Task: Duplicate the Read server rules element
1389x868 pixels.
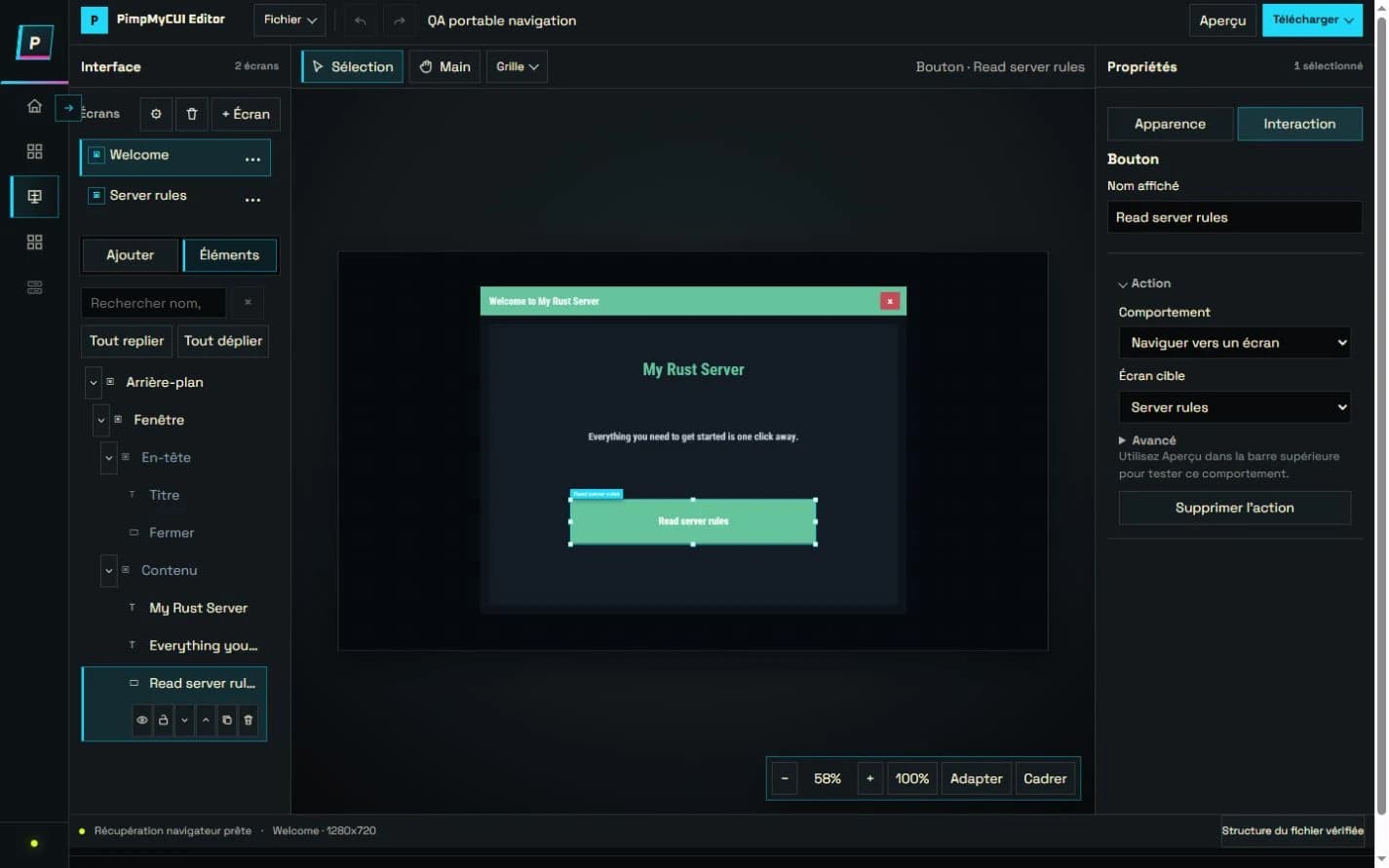Action: [x=227, y=720]
